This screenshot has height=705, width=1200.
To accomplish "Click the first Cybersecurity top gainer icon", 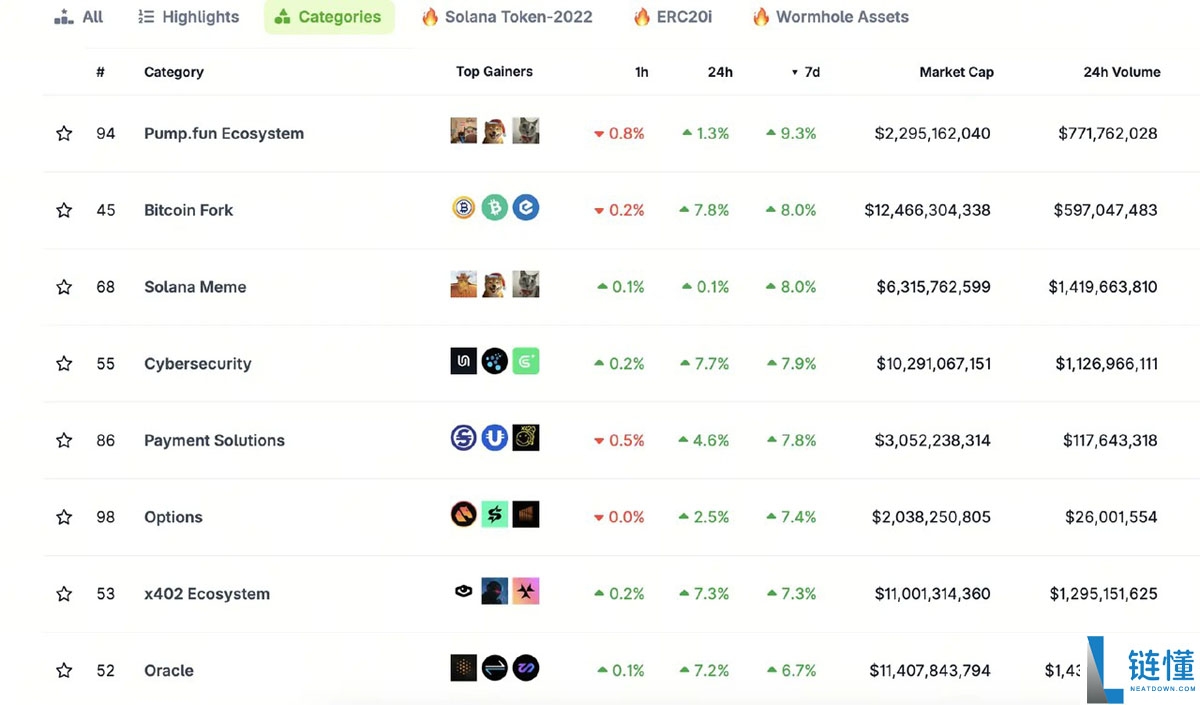I will (463, 361).
